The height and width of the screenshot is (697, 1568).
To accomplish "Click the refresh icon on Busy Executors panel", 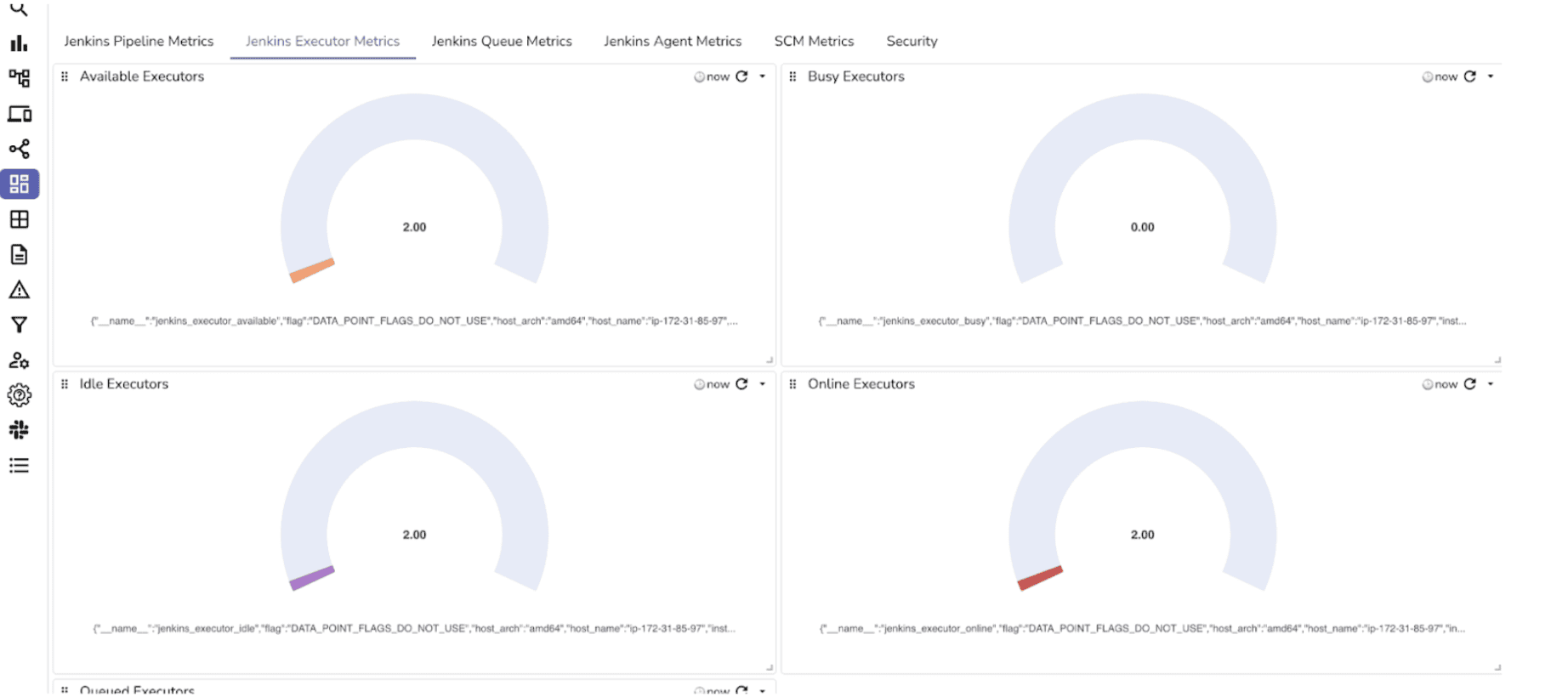I will pyautogui.click(x=1470, y=76).
